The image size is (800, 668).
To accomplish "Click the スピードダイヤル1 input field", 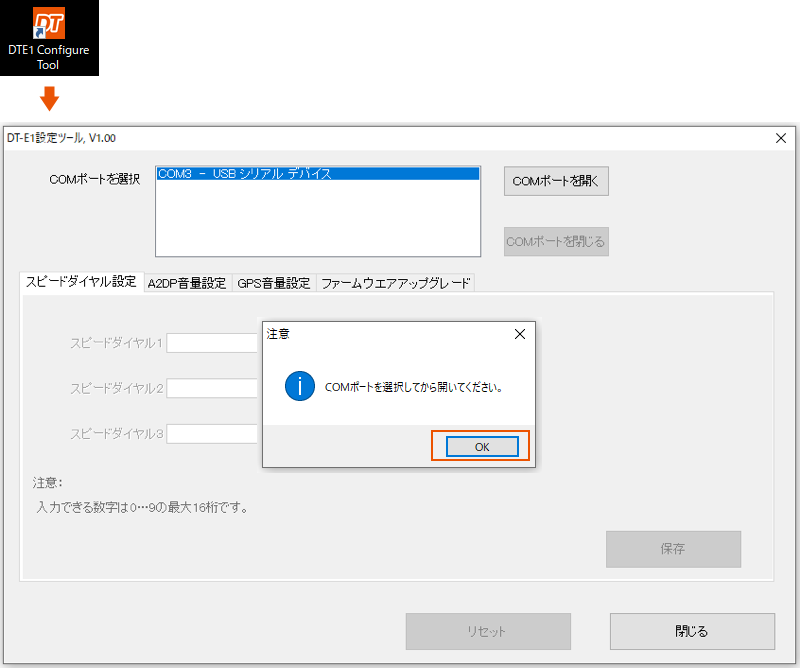I will [212, 343].
